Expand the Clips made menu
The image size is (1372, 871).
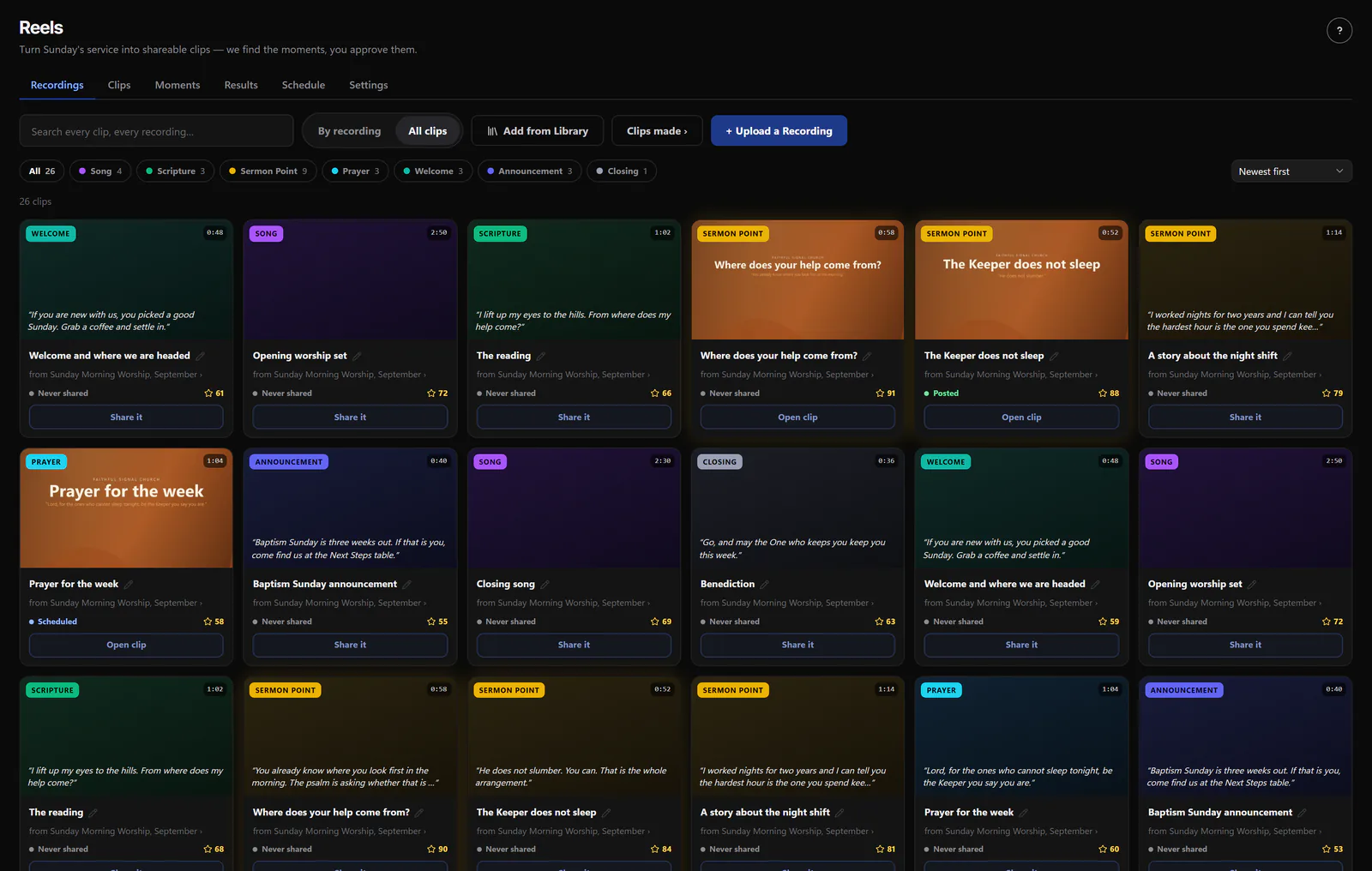click(x=657, y=131)
